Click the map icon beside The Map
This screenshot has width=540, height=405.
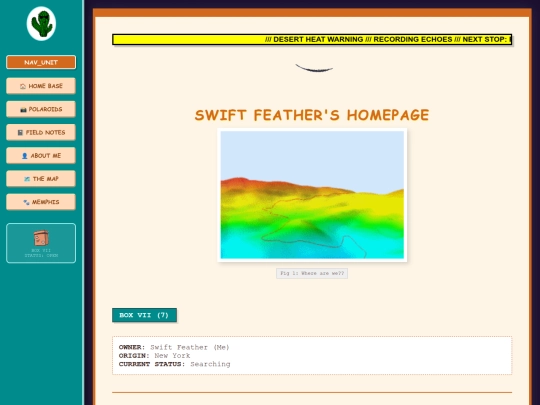pyautogui.click(x=27, y=179)
